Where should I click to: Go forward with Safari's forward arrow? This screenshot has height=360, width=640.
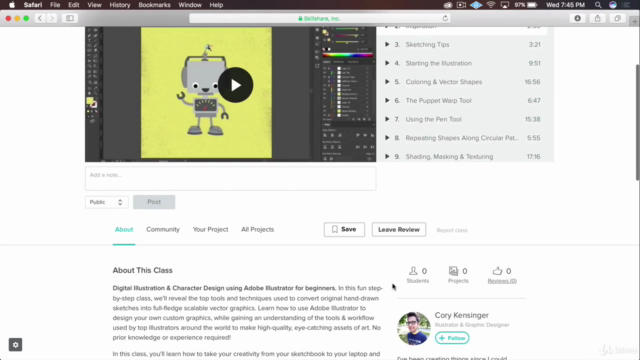click(52, 18)
